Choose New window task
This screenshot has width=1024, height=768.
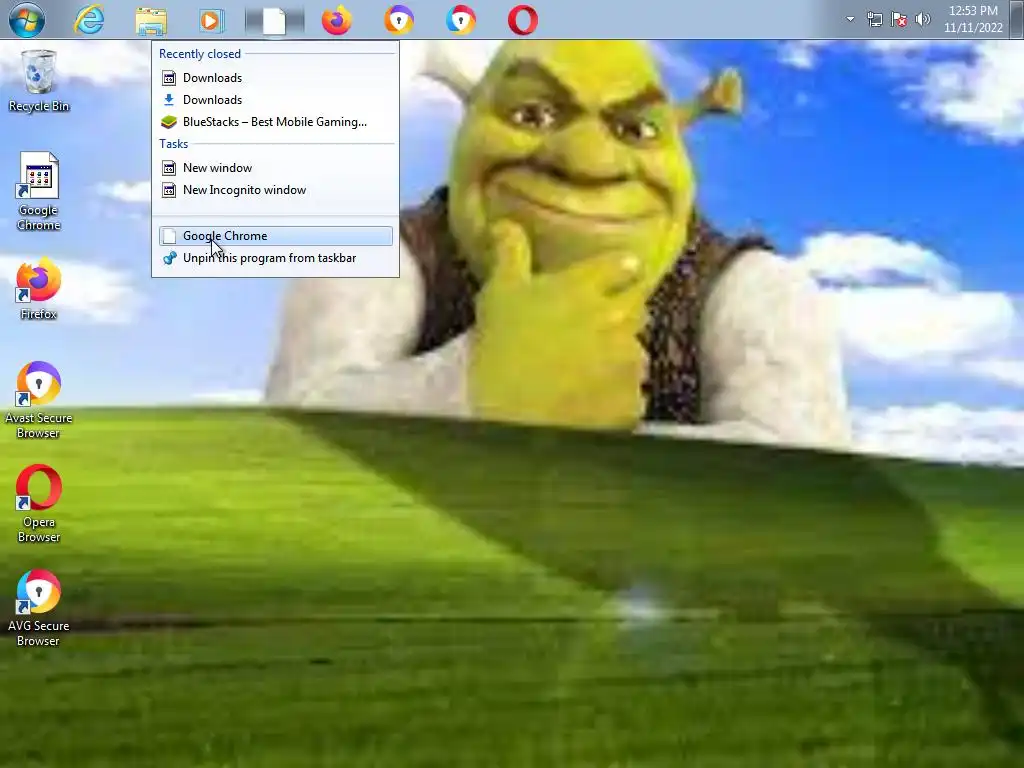276,168
